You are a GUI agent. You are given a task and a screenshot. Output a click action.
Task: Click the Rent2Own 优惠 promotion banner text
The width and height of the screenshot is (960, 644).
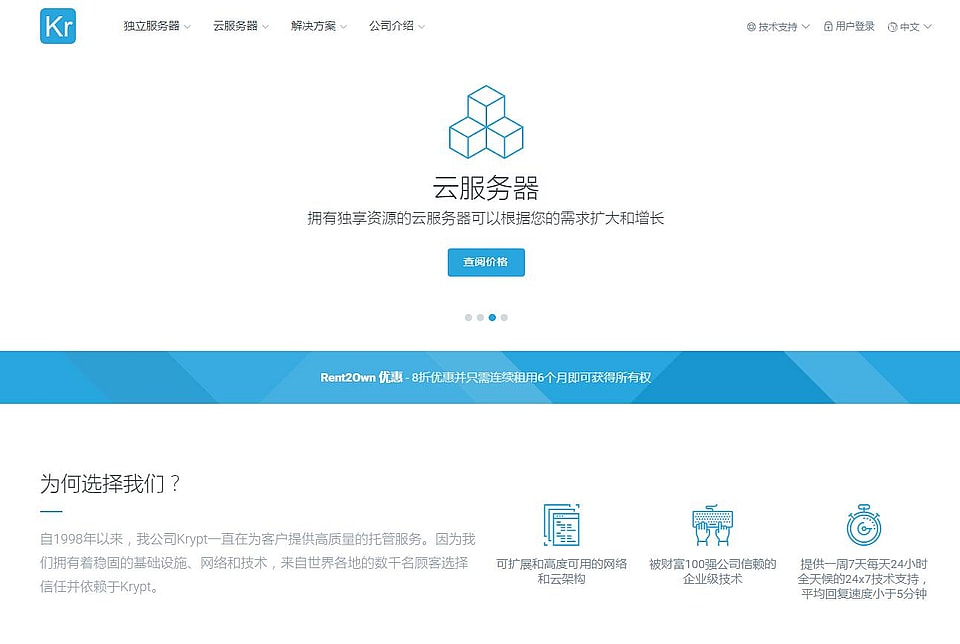click(x=486, y=377)
